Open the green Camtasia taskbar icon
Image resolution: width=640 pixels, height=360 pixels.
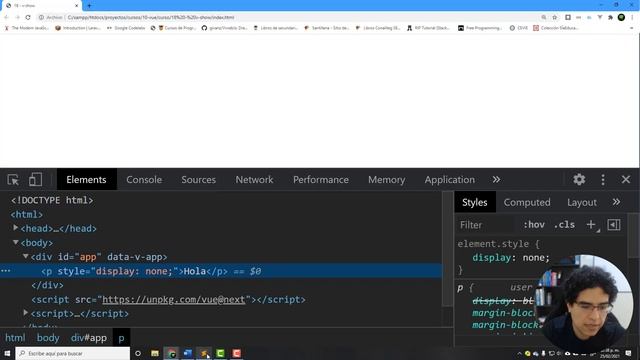click(x=220, y=353)
